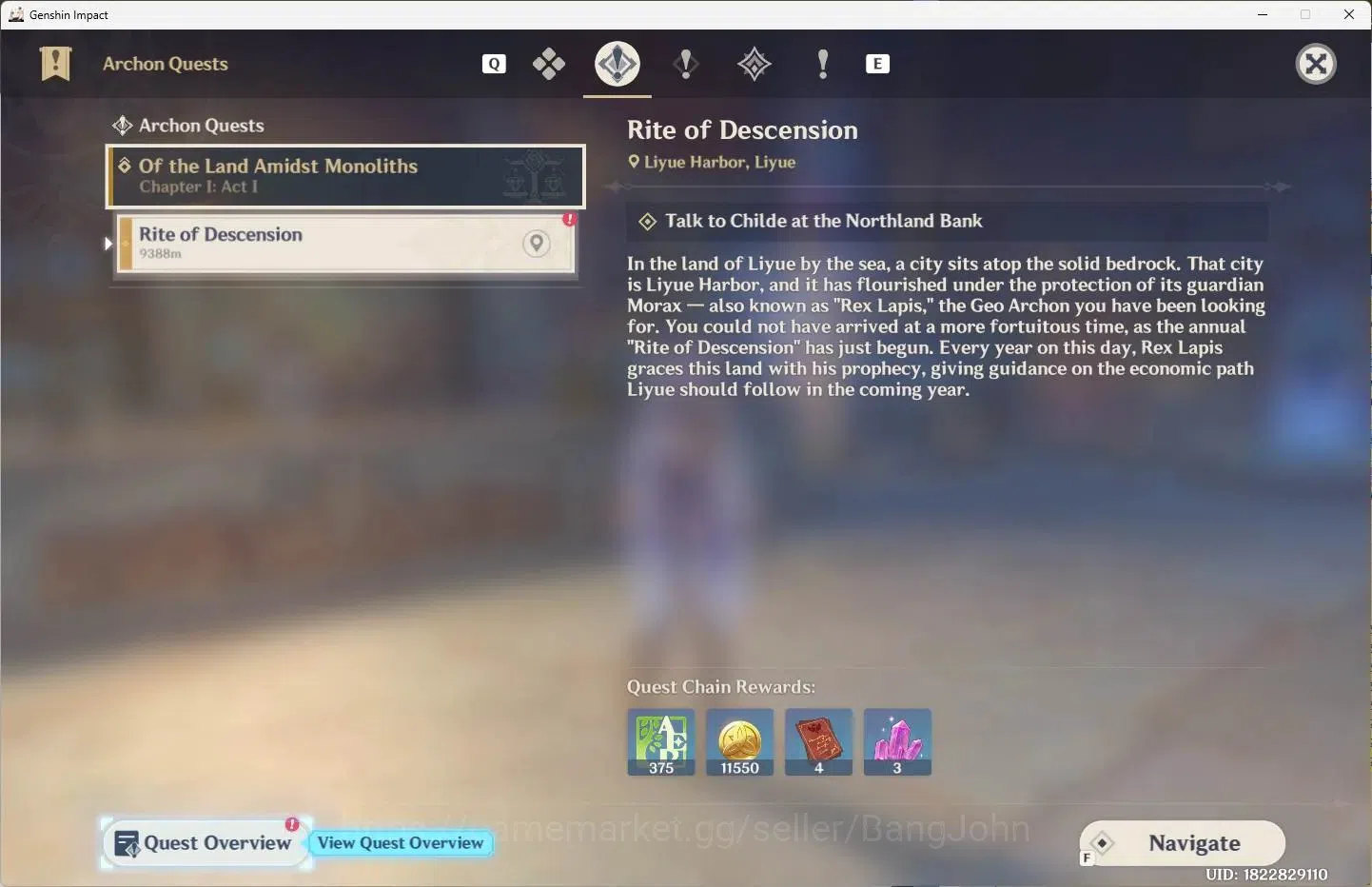Screen dimensions: 1372x887
Task: Click the E key next-tab indicator
Action: (877, 64)
